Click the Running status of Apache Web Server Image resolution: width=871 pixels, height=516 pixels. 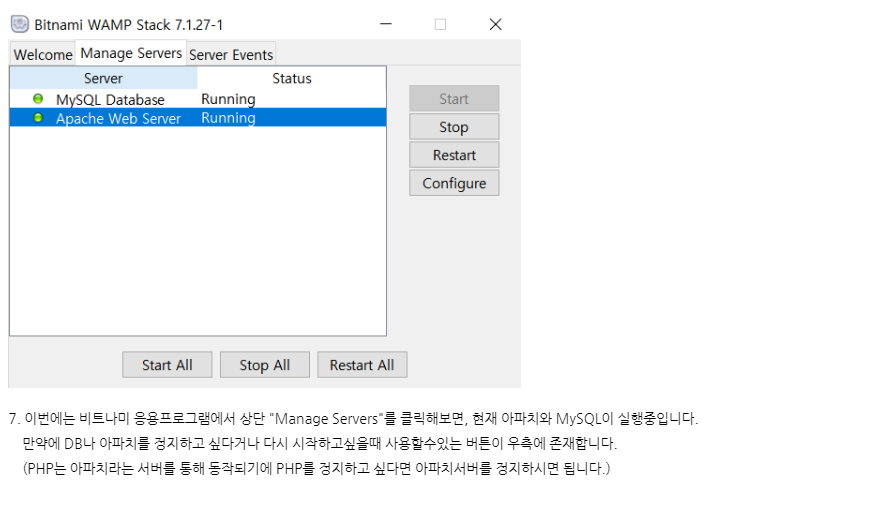228,118
